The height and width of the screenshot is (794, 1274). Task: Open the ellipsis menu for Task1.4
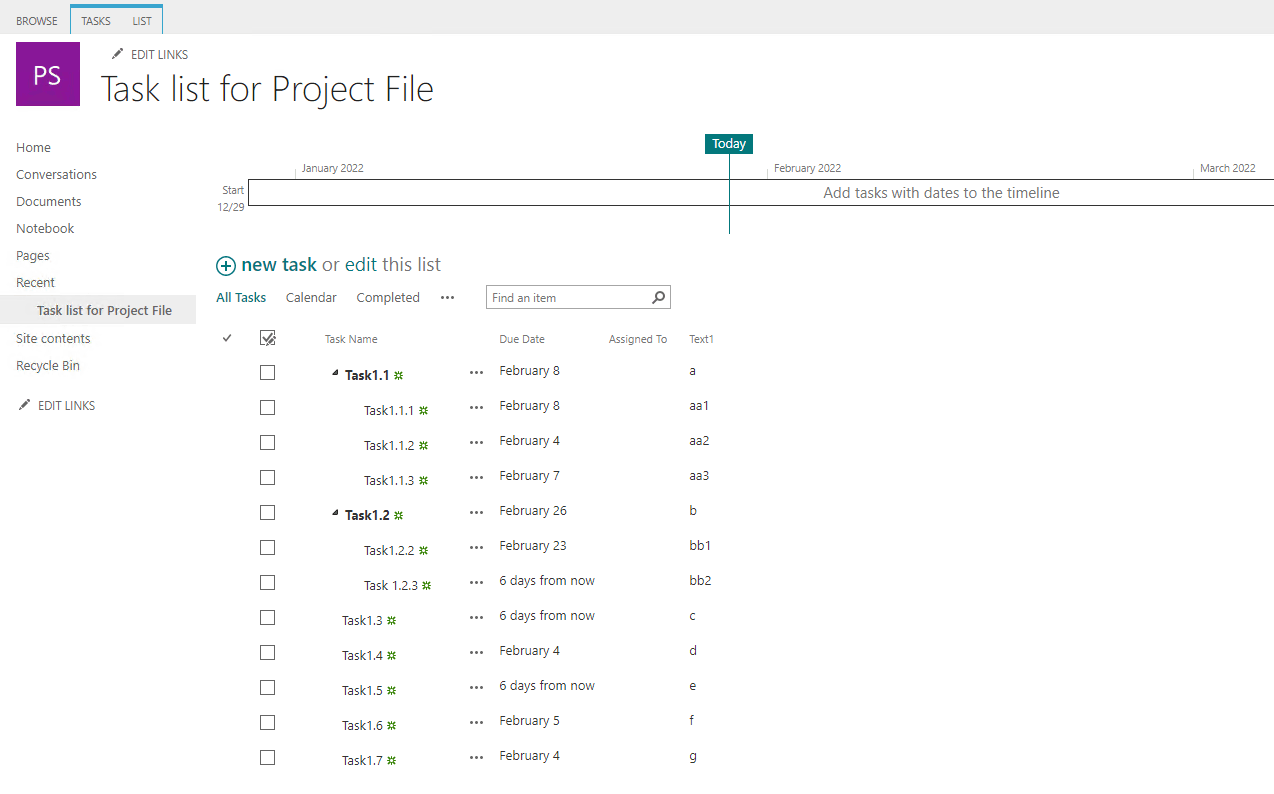476,653
